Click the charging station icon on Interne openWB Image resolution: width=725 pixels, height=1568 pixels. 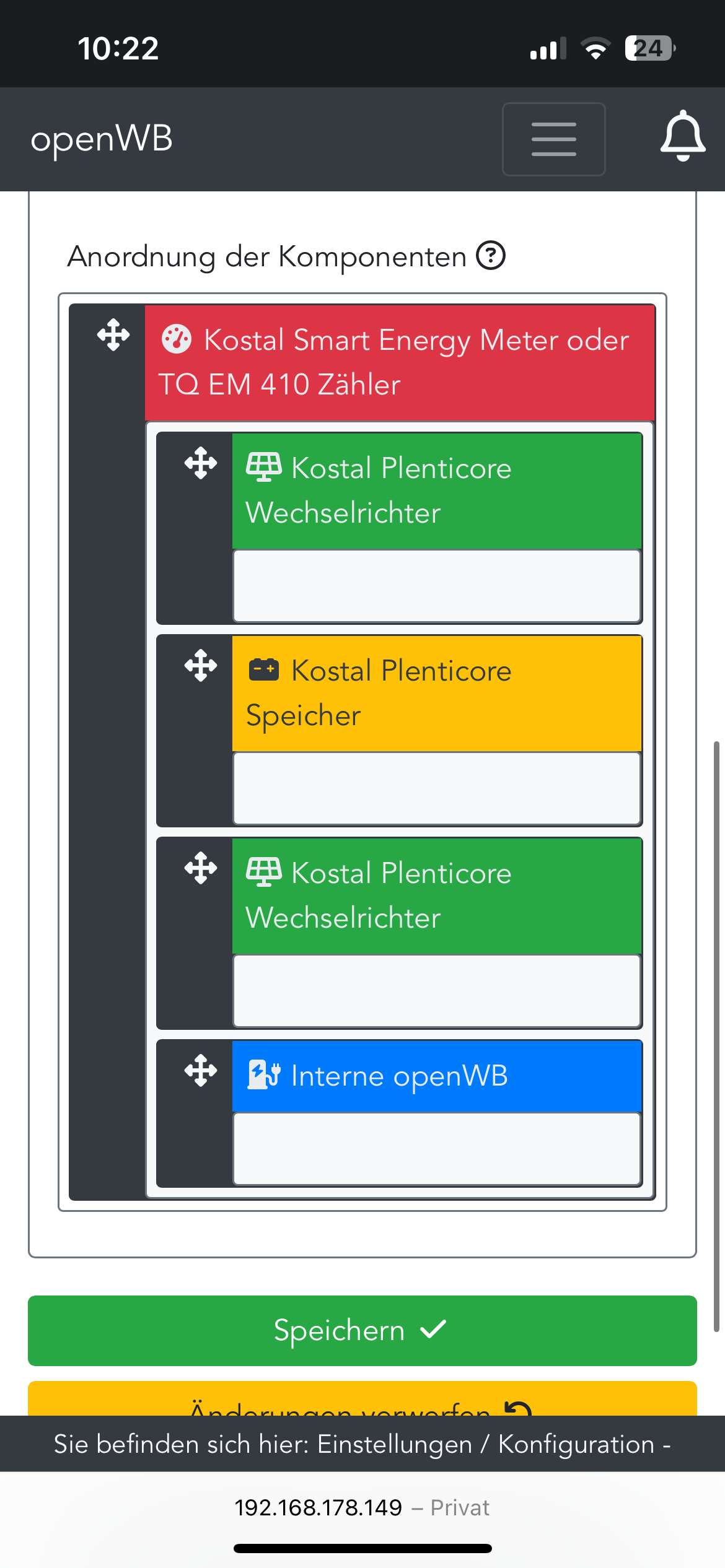pyautogui.click(x=264, y=1075)
